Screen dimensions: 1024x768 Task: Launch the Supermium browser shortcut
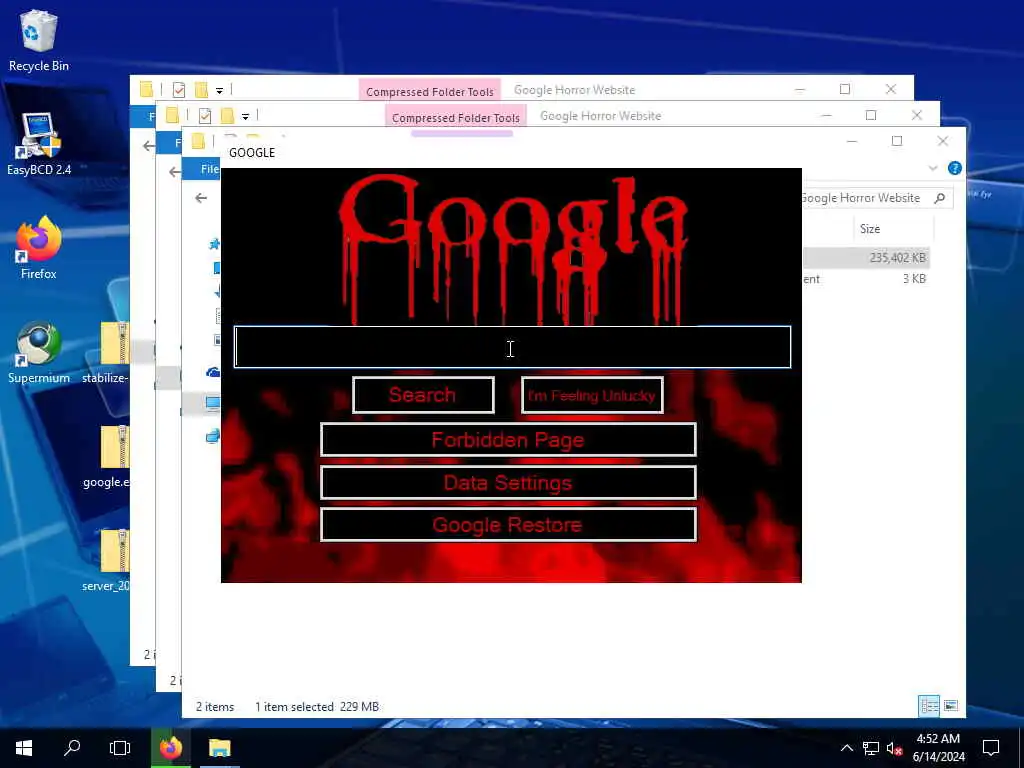tap(39, 353)
